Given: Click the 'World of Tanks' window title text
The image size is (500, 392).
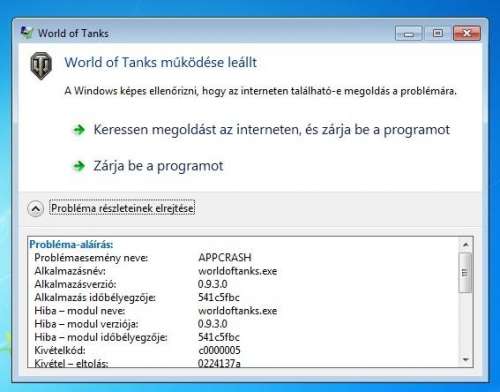Looking at the screenshot, I should pos(73,33).
